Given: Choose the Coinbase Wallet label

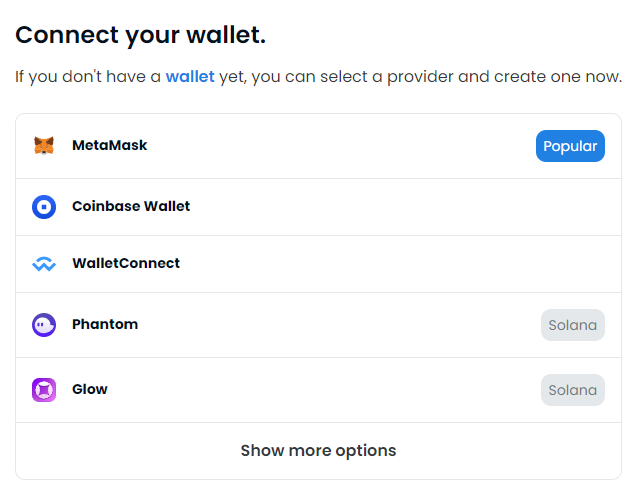Looking at the screenshot, I should click(x=131, y=207).
